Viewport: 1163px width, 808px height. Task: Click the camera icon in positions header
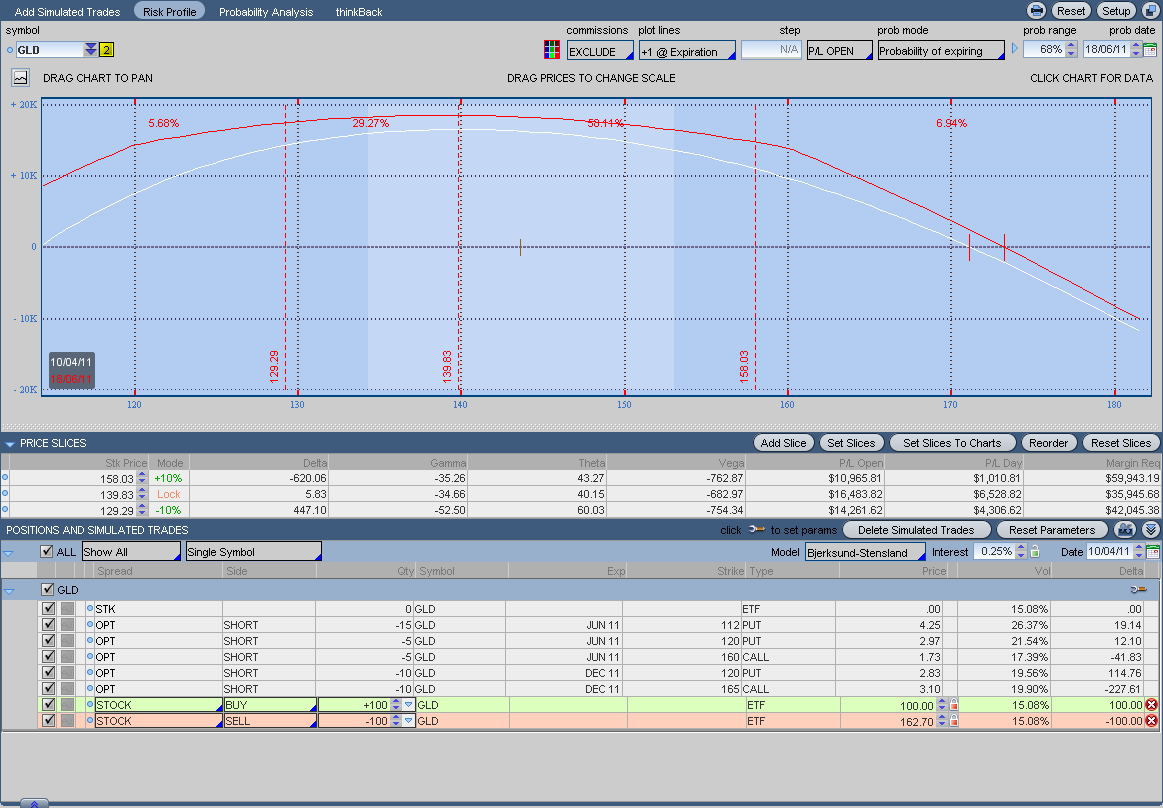[x=1126, y=530]
